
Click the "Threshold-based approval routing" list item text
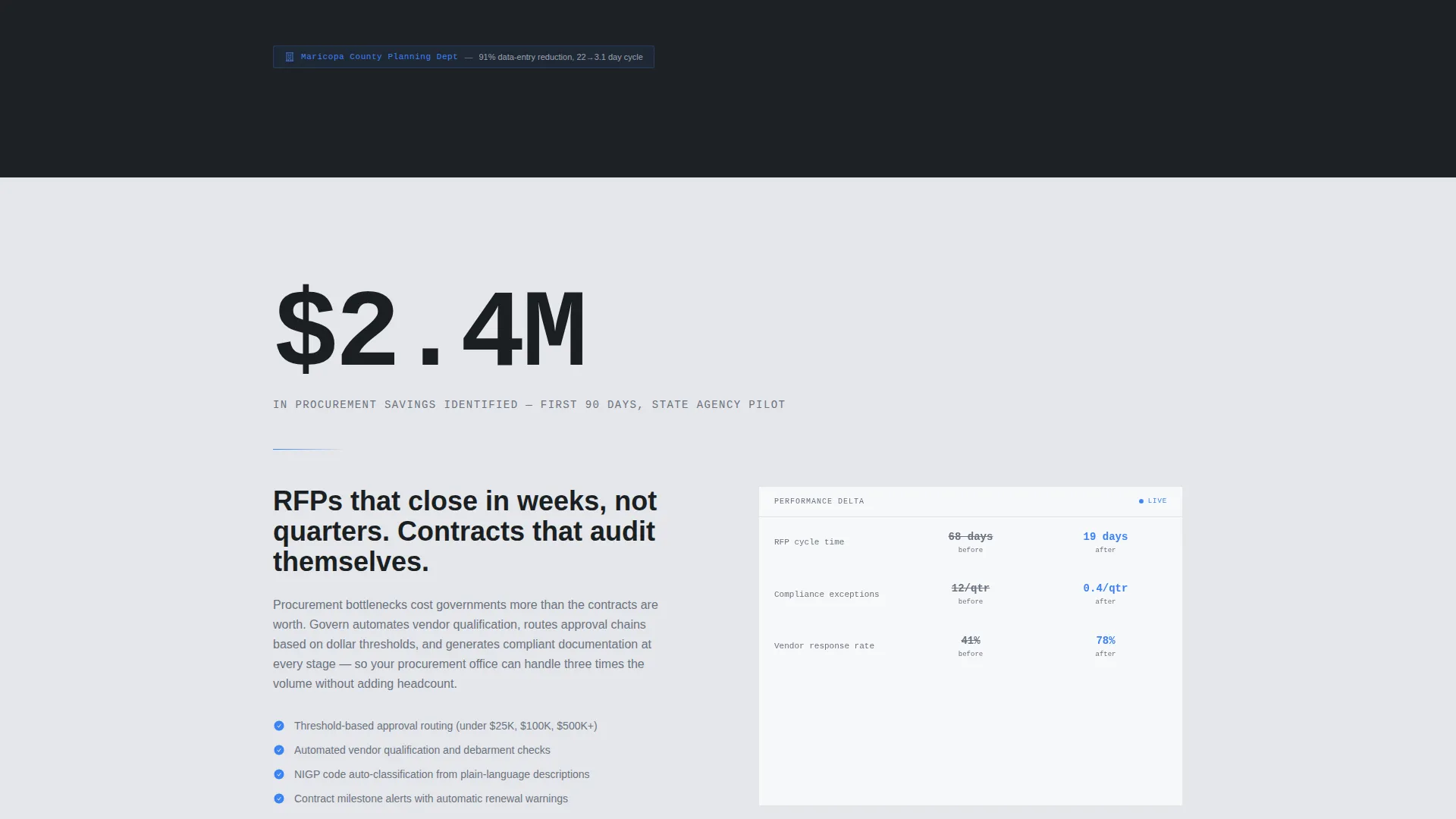point(446,726)
